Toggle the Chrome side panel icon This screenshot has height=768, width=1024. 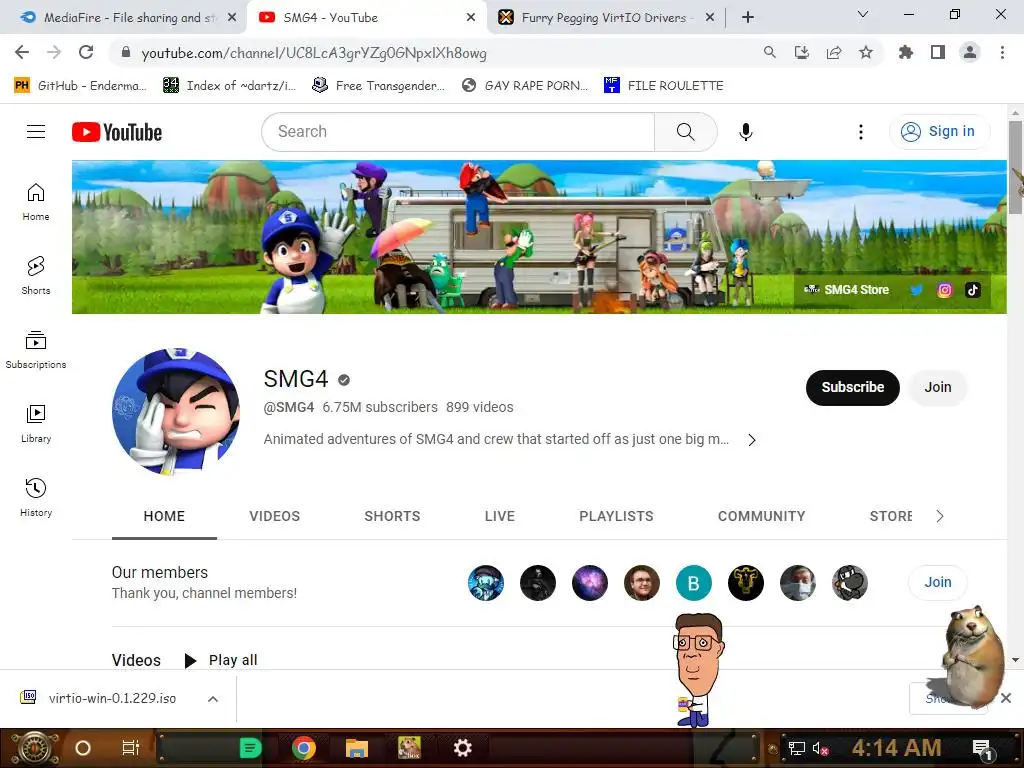tap(938, 52)
